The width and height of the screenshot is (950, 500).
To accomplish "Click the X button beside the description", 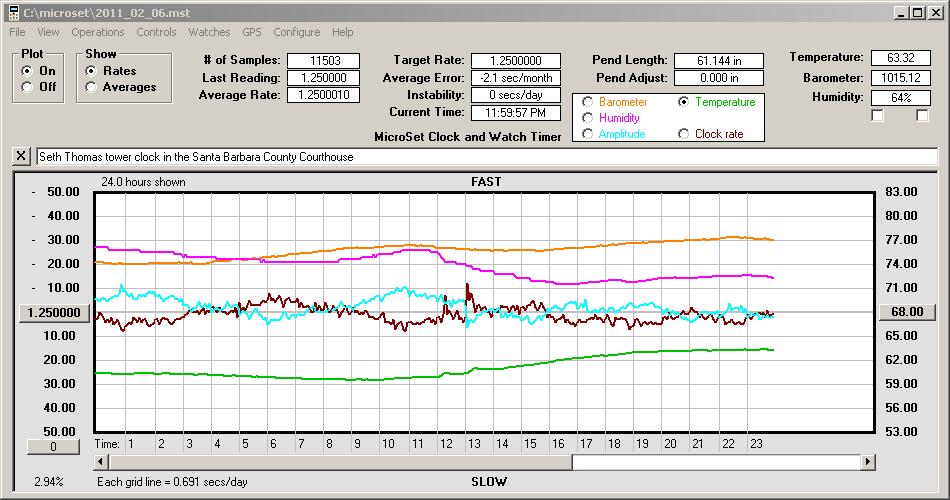I will pyautogui.click(x=21, y=156).
